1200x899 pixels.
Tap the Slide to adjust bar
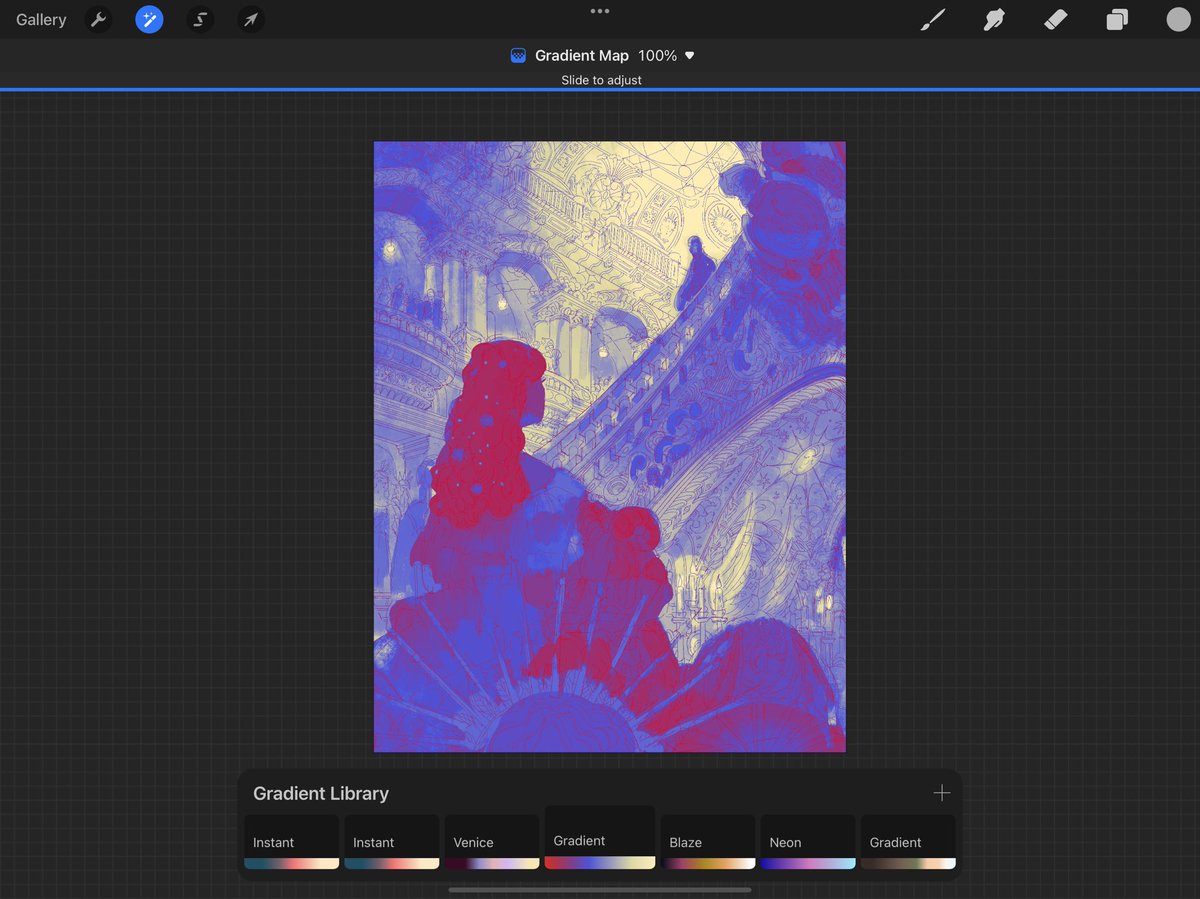600,80
